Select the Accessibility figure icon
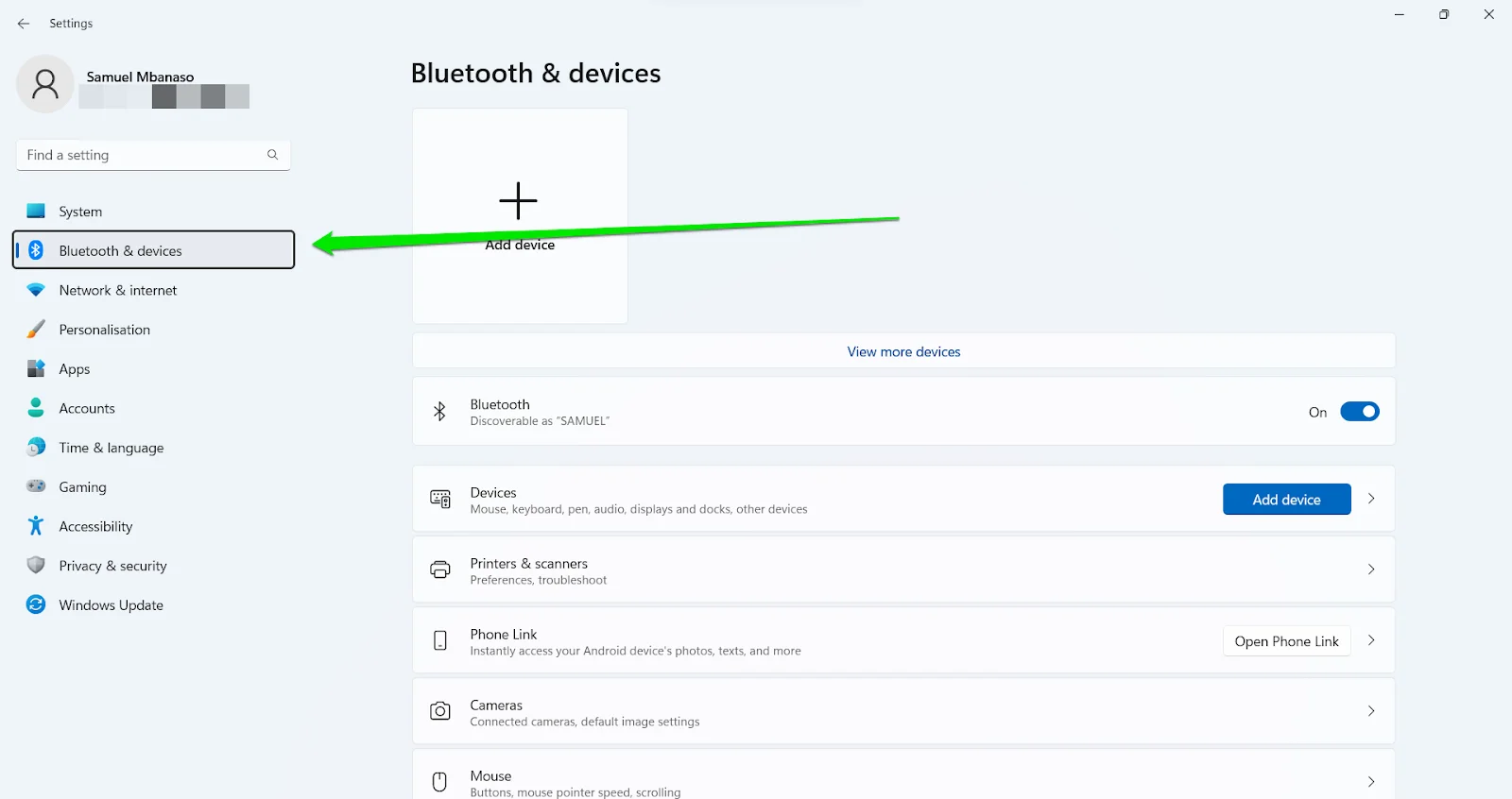The image size is (1512, 799). (36, 526)
